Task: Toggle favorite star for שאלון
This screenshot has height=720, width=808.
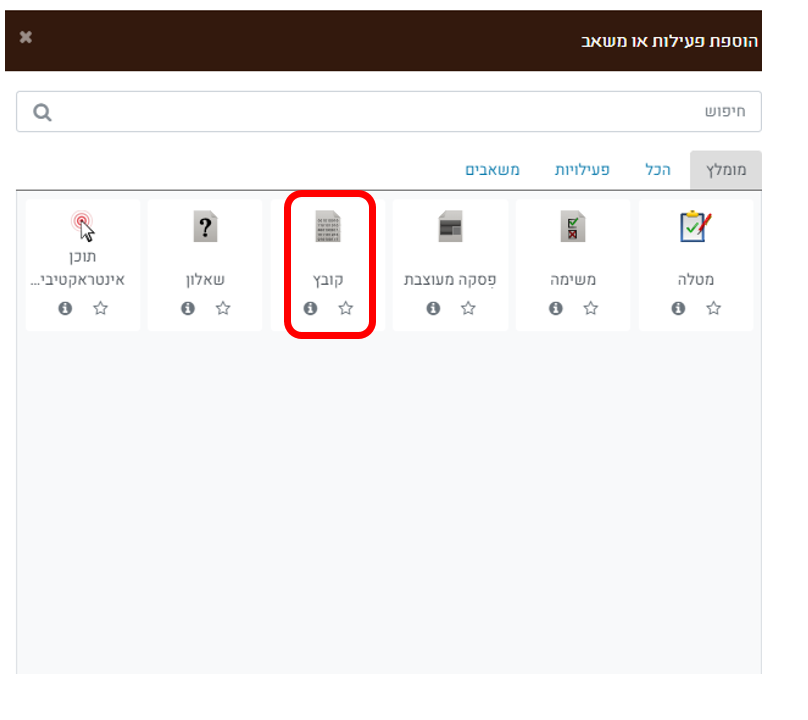Action: click(223, 309)
